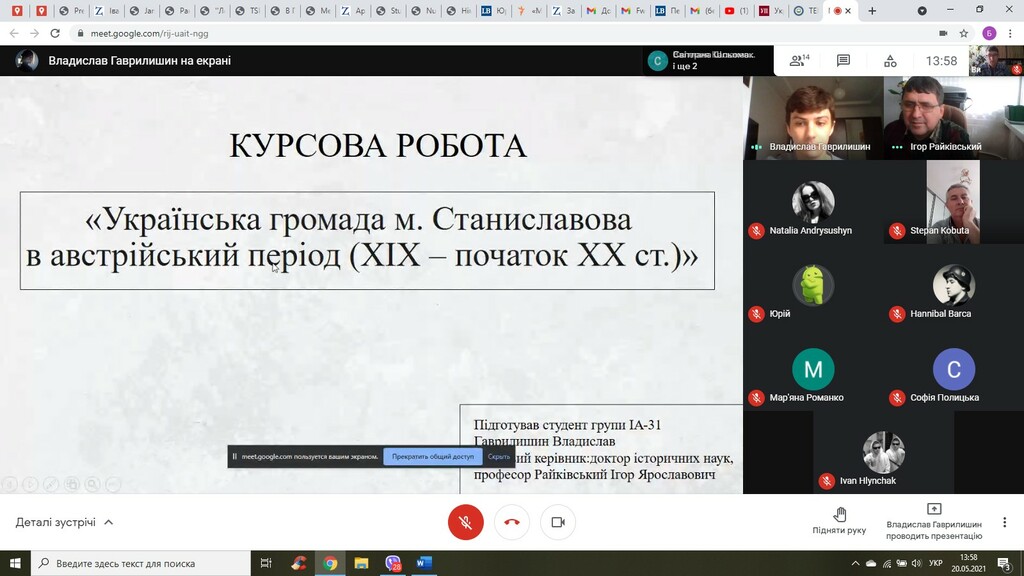Click the Прекратить общий доступ button
Screen dimensions: 1024x576
coord(433,457)
